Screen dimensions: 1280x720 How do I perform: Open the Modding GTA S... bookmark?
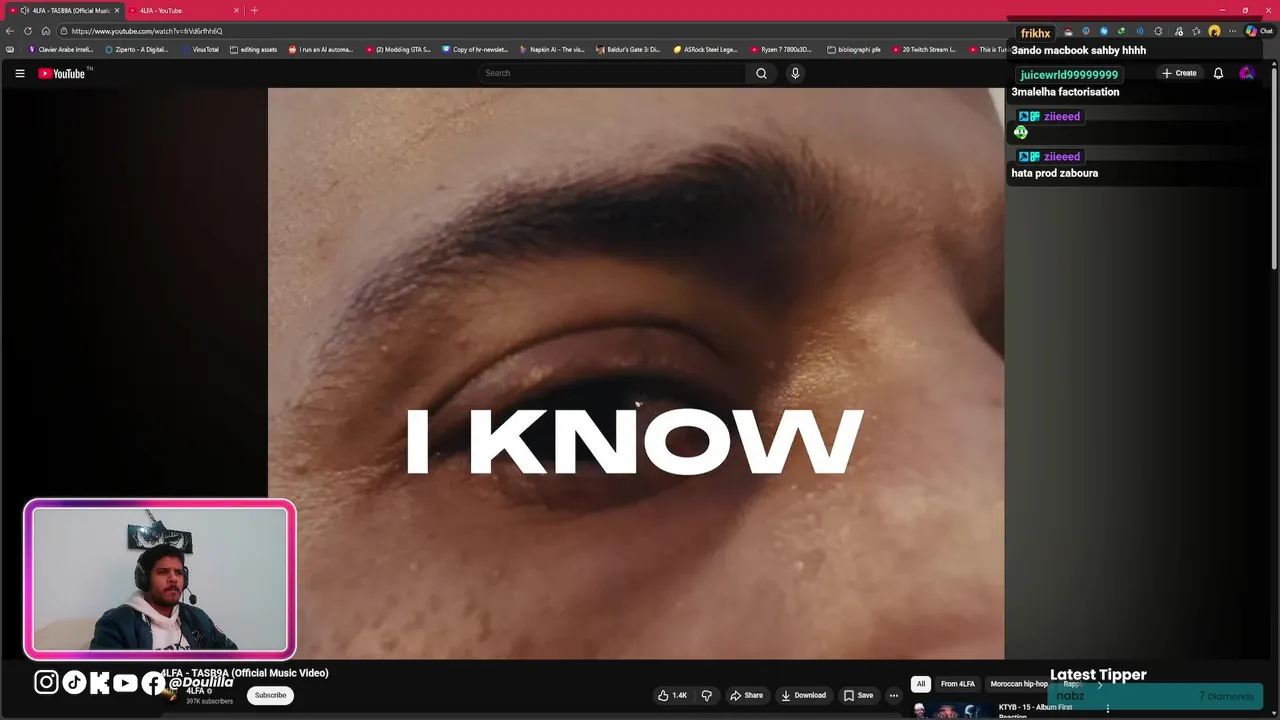[398, 49]
